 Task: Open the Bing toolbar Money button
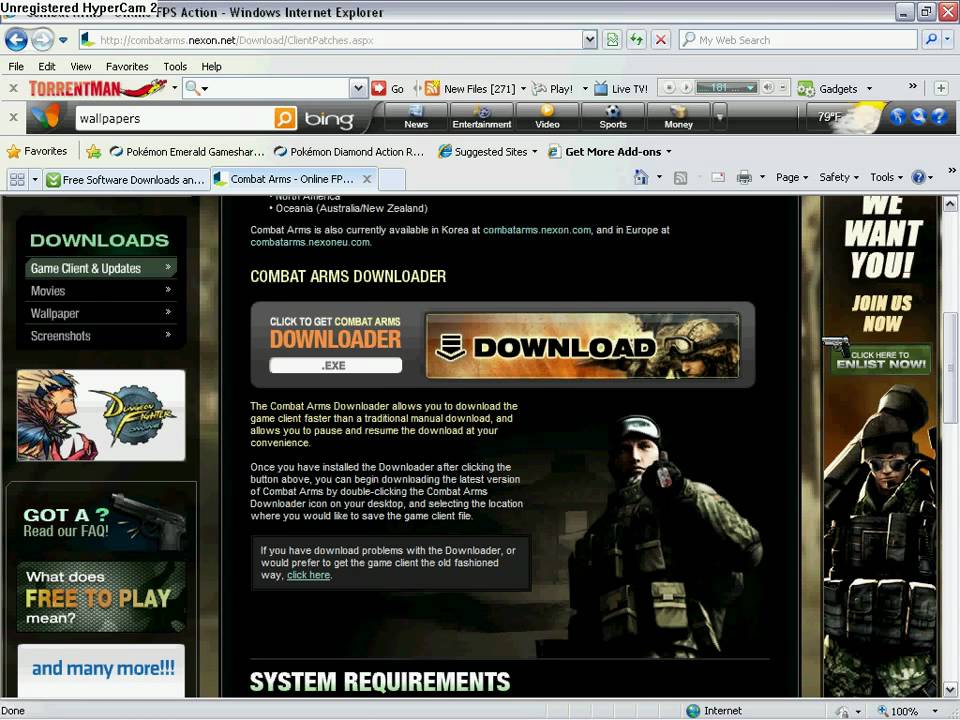tap(678, 117)
